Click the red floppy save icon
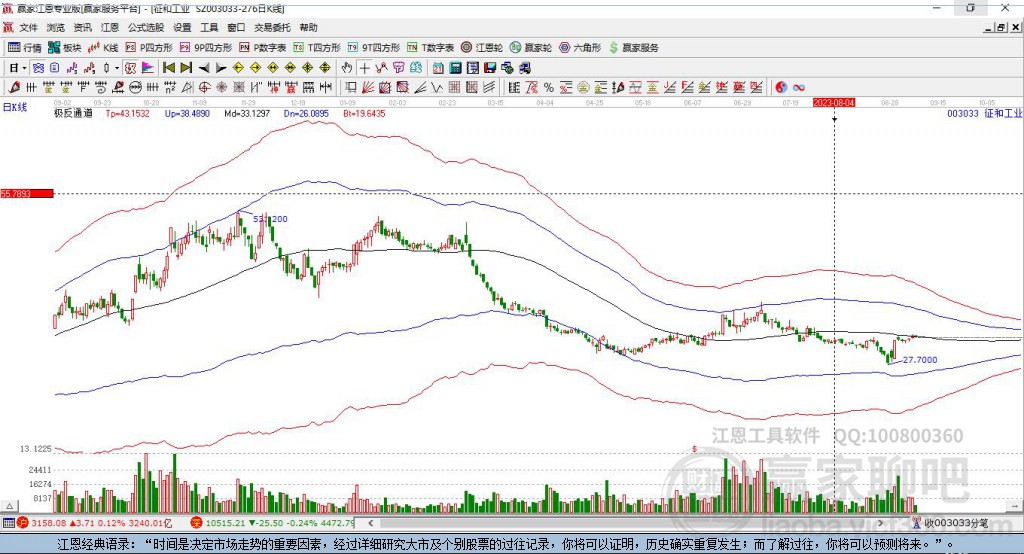 tap(490, 68)
